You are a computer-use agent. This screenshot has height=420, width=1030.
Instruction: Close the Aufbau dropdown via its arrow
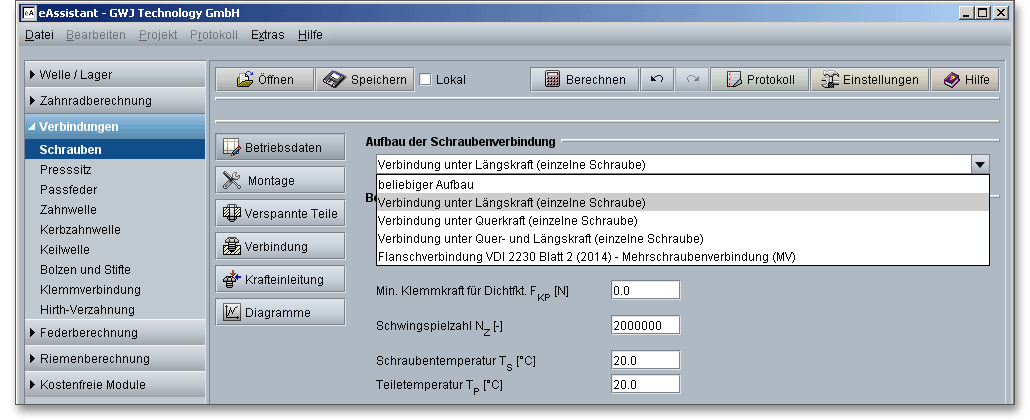pos(980,164)
